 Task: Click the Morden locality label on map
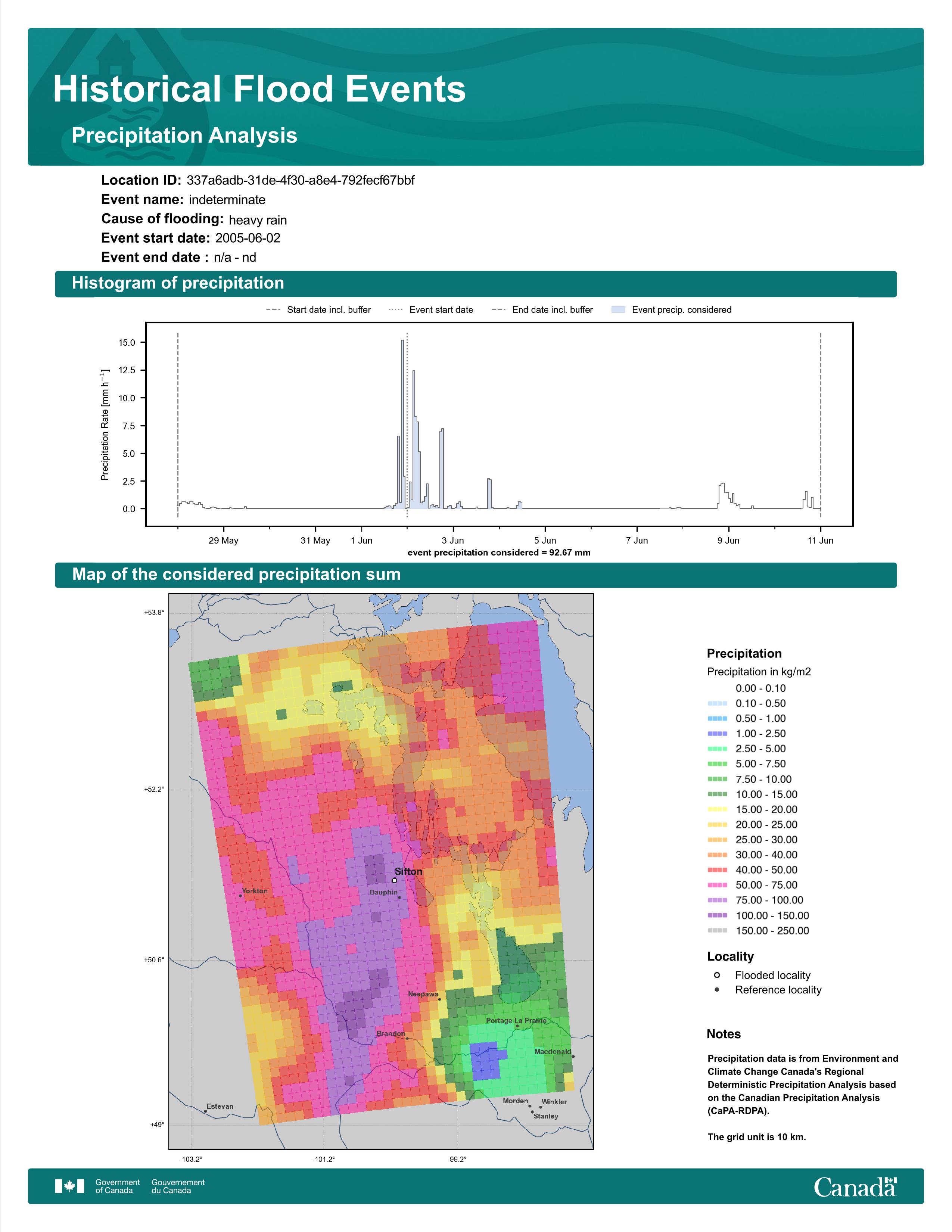pyautogui.click(x=516, y=1101)
